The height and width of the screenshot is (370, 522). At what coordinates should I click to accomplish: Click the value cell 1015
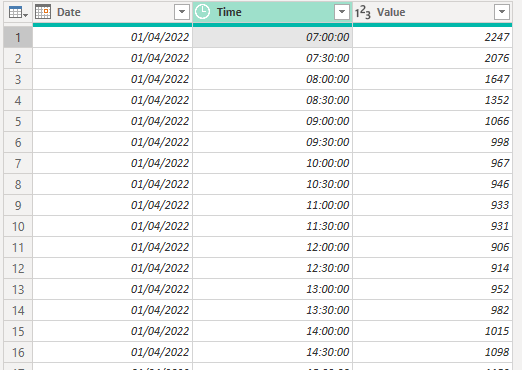432,331
